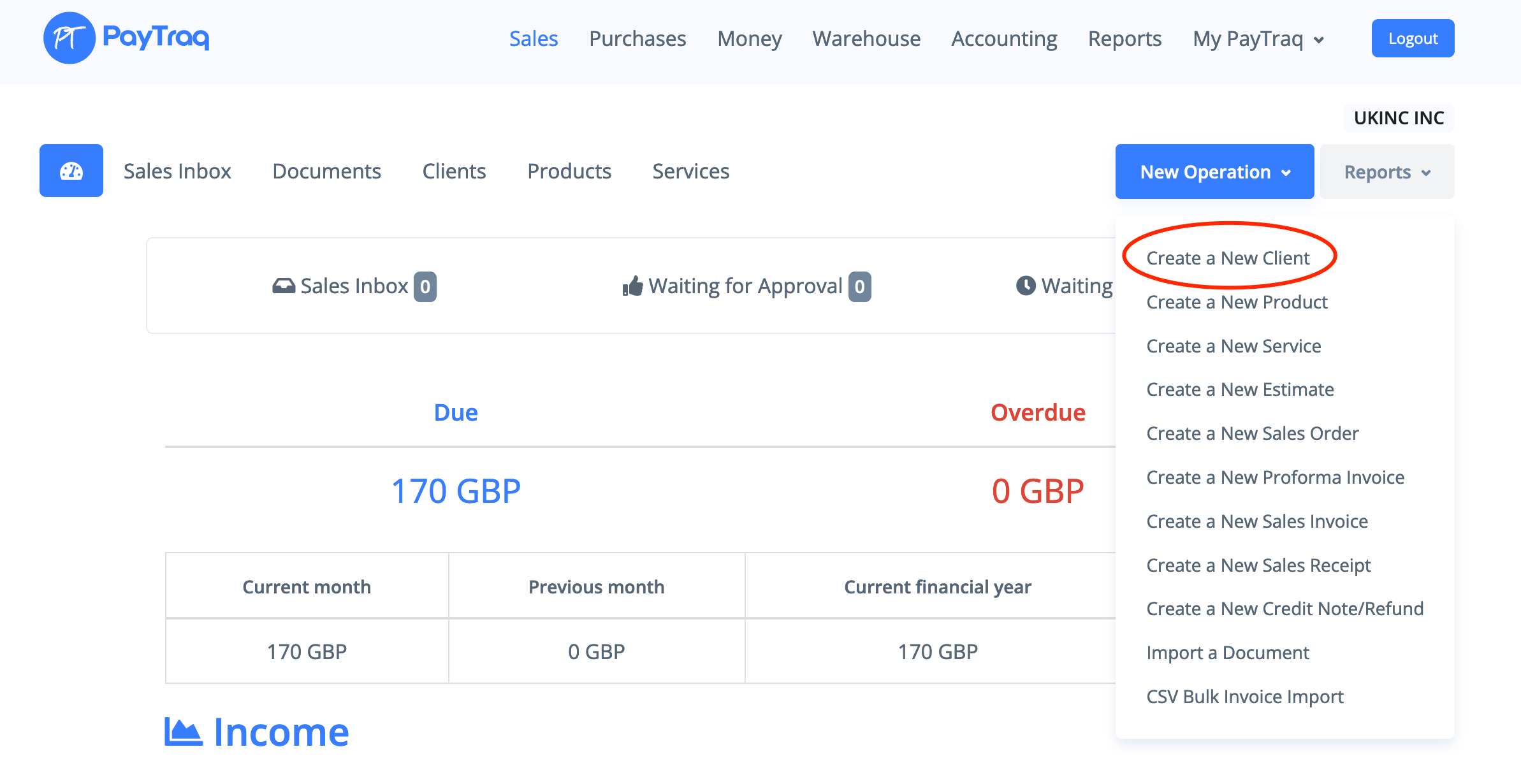
Task: Select Create a New Product
Action: pos(1237,302)
